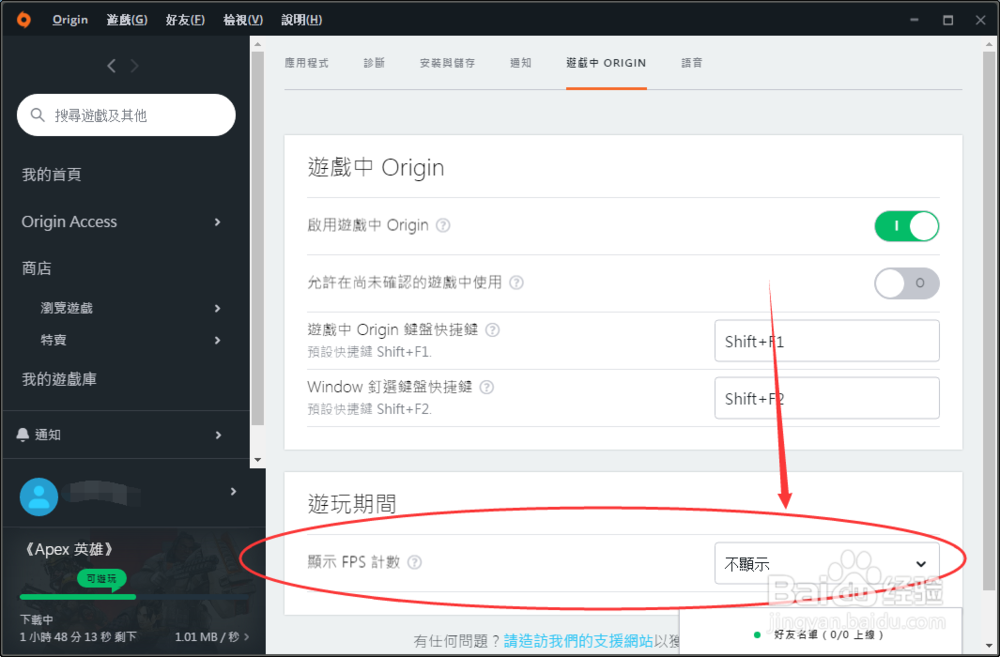The image size is (1000, 657).
Task: Click the green online status dot
Action: coord(757,635)
